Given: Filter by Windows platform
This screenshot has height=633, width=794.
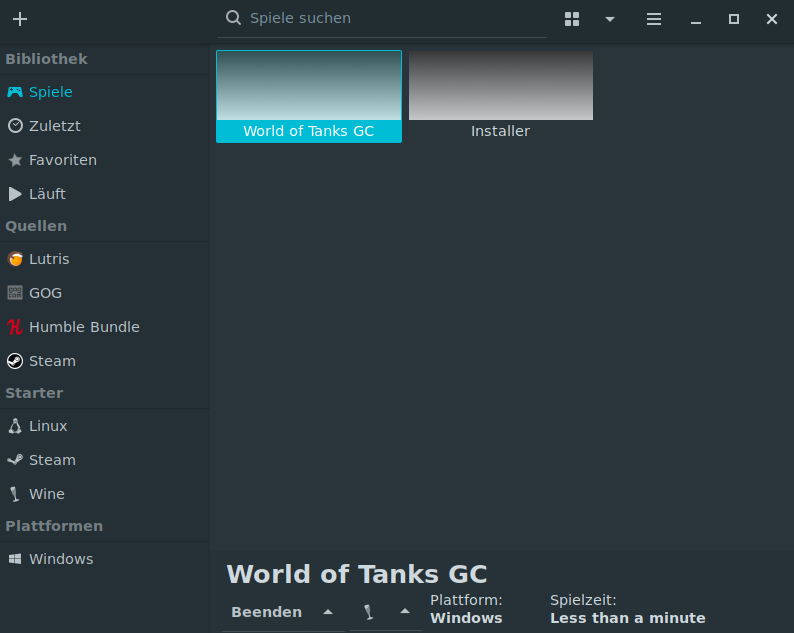Looking at the screenshot, I should coord(105,559).
